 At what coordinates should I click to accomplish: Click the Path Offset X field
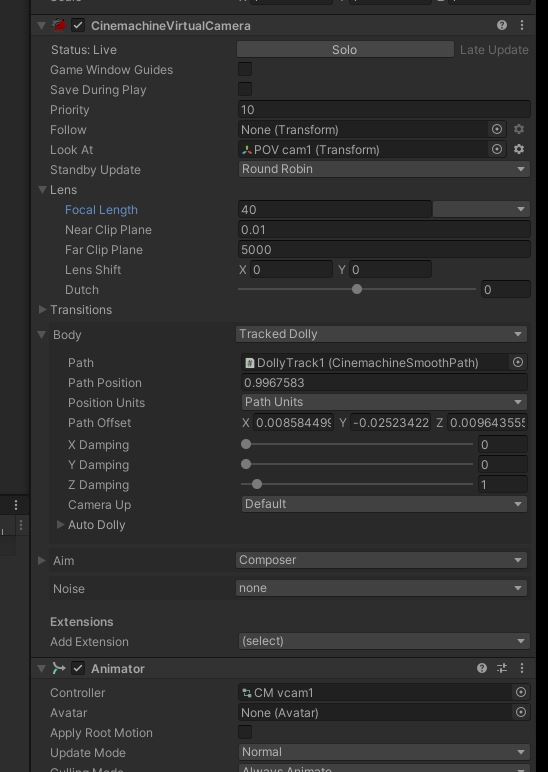[x=293, y=422]
